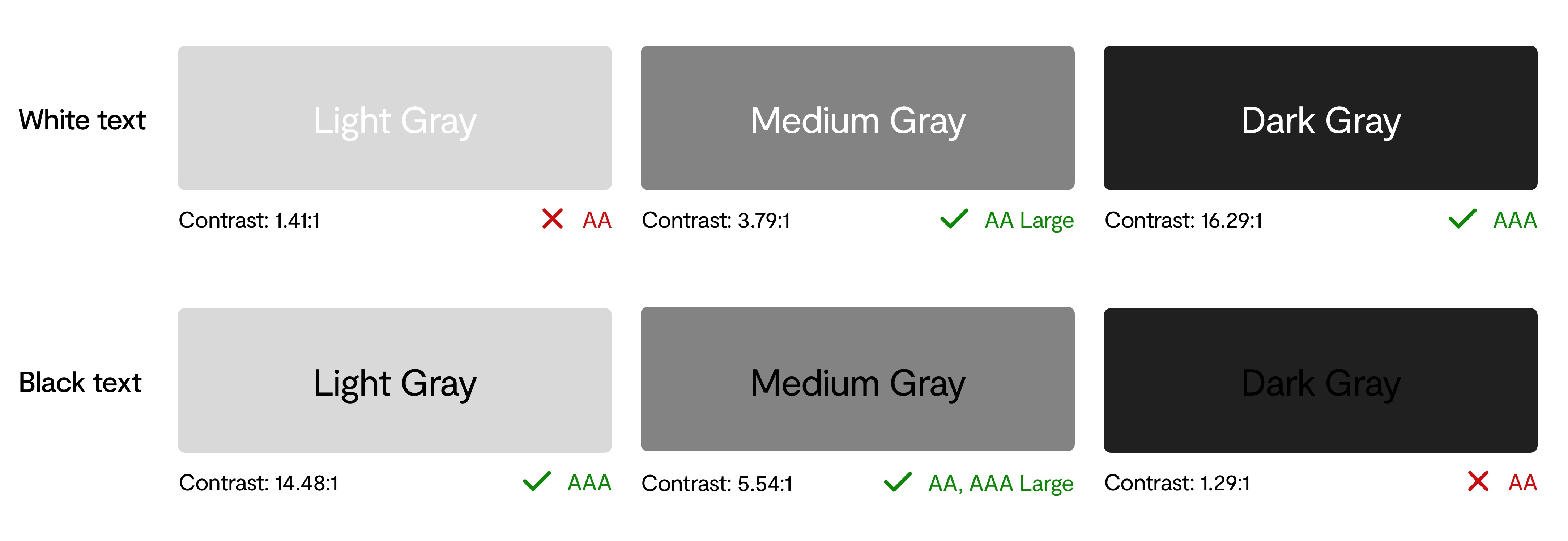Screen dimensions: 1568x541
Task: Select the Medium Gray swatch with black text
Action: pos(857,379)
